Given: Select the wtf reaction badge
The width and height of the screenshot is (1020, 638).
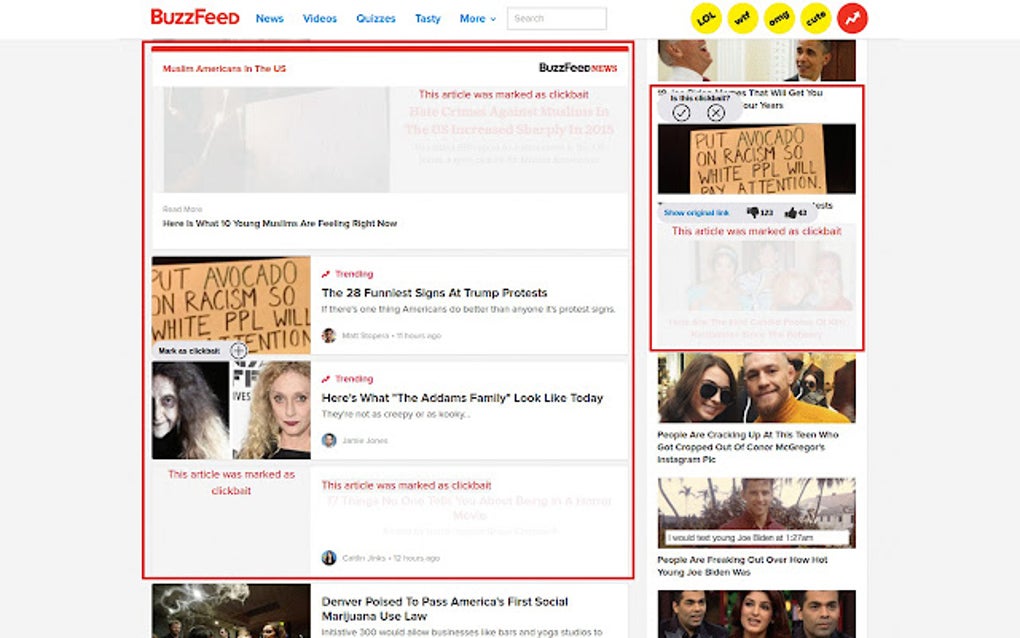Looking at the screenshot, I should click(742, 17).
